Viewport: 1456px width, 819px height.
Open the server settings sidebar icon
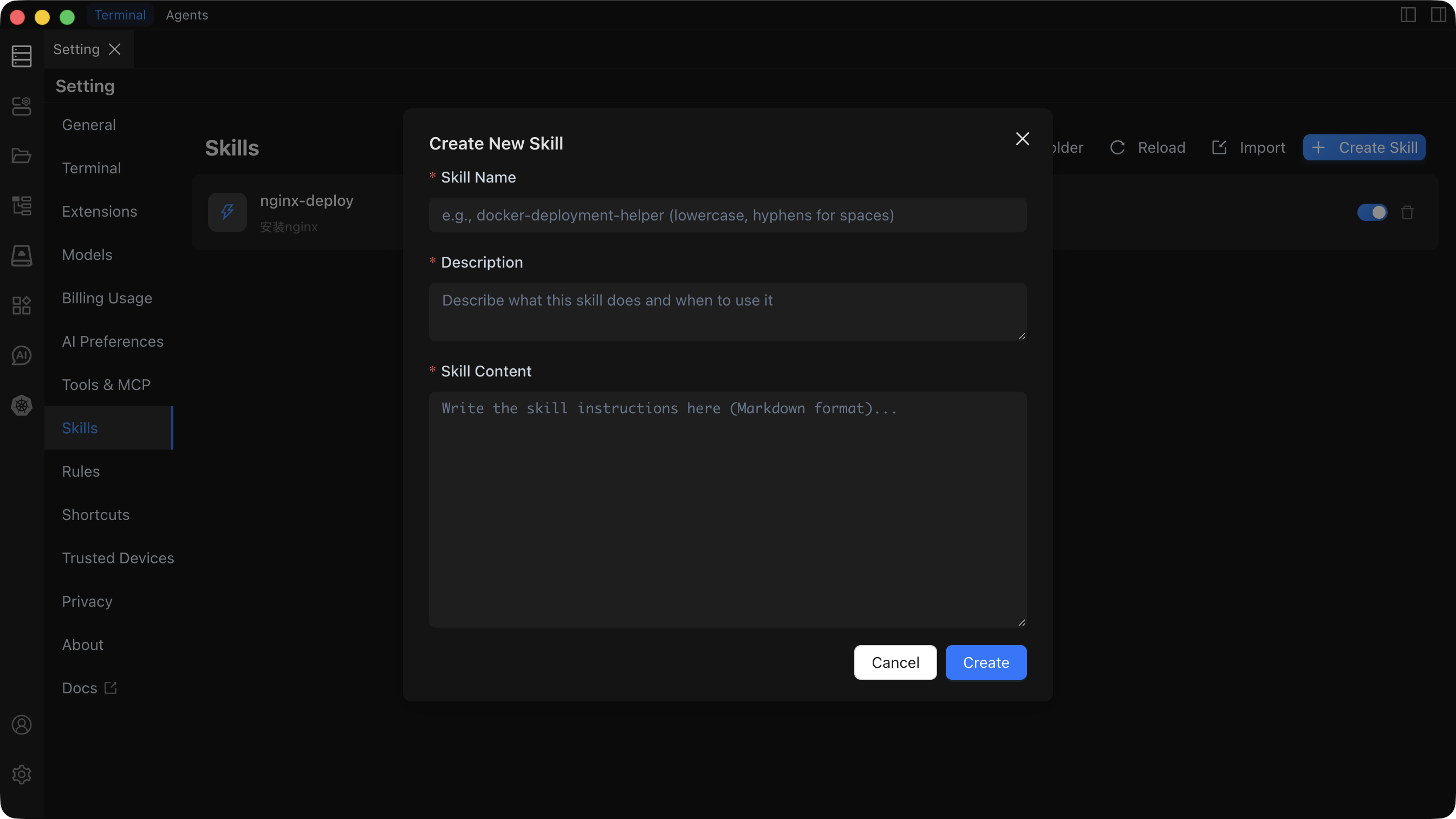22,106
